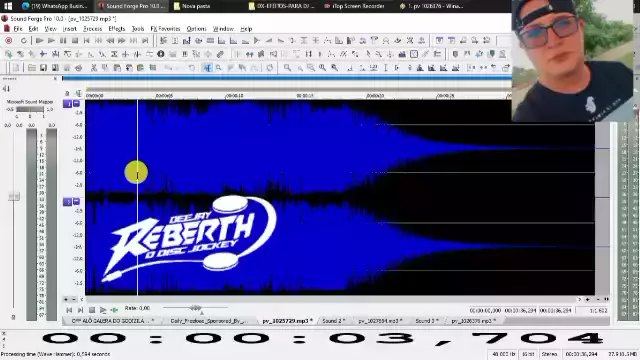The image size is (640, 360).
Task: Open the Effects menu
Action: (117, 29)
